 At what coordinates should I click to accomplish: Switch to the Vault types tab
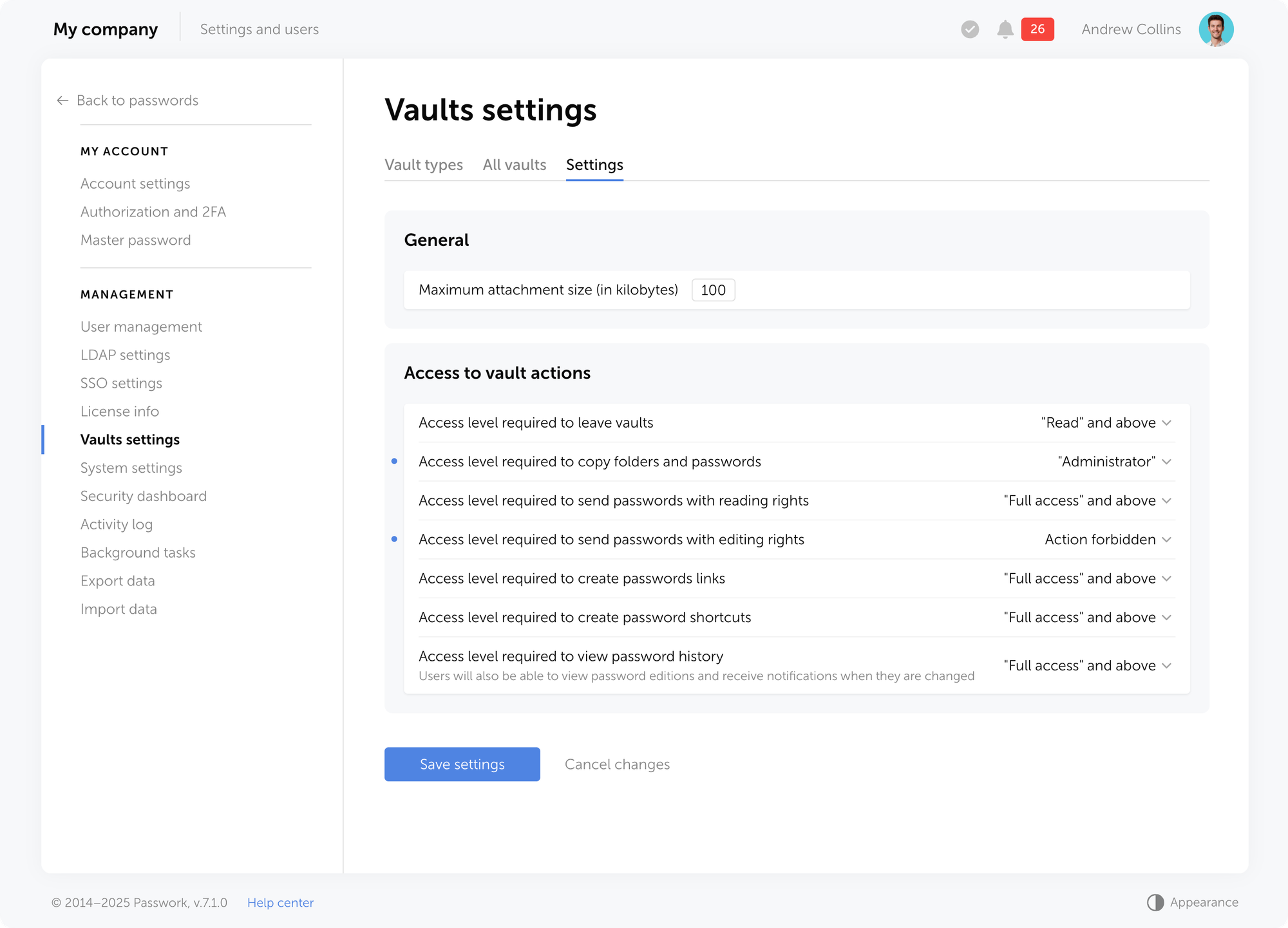point(424,165)
